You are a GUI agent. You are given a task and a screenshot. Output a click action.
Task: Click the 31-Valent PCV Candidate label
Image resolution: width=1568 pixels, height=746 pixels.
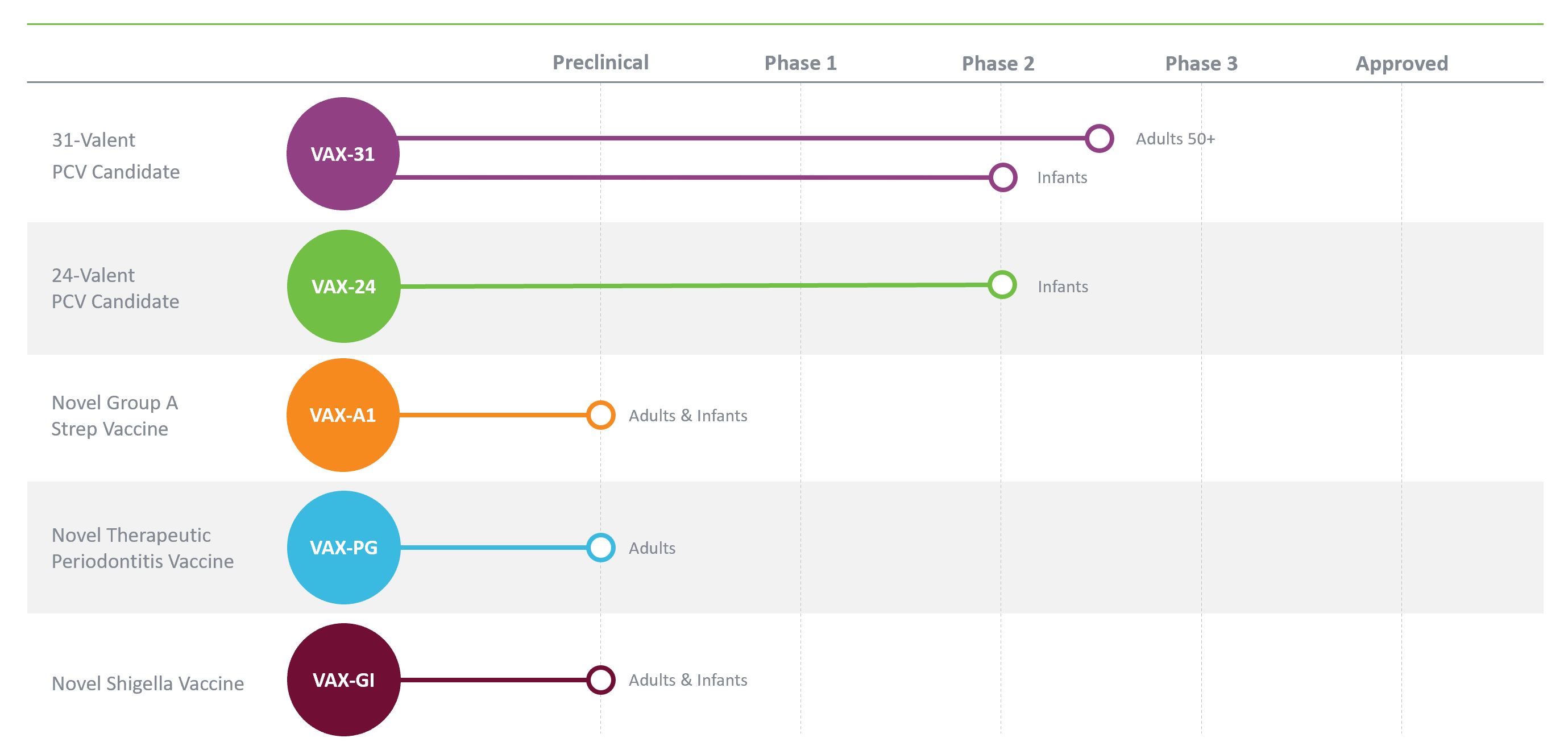(x=115, y=156)
